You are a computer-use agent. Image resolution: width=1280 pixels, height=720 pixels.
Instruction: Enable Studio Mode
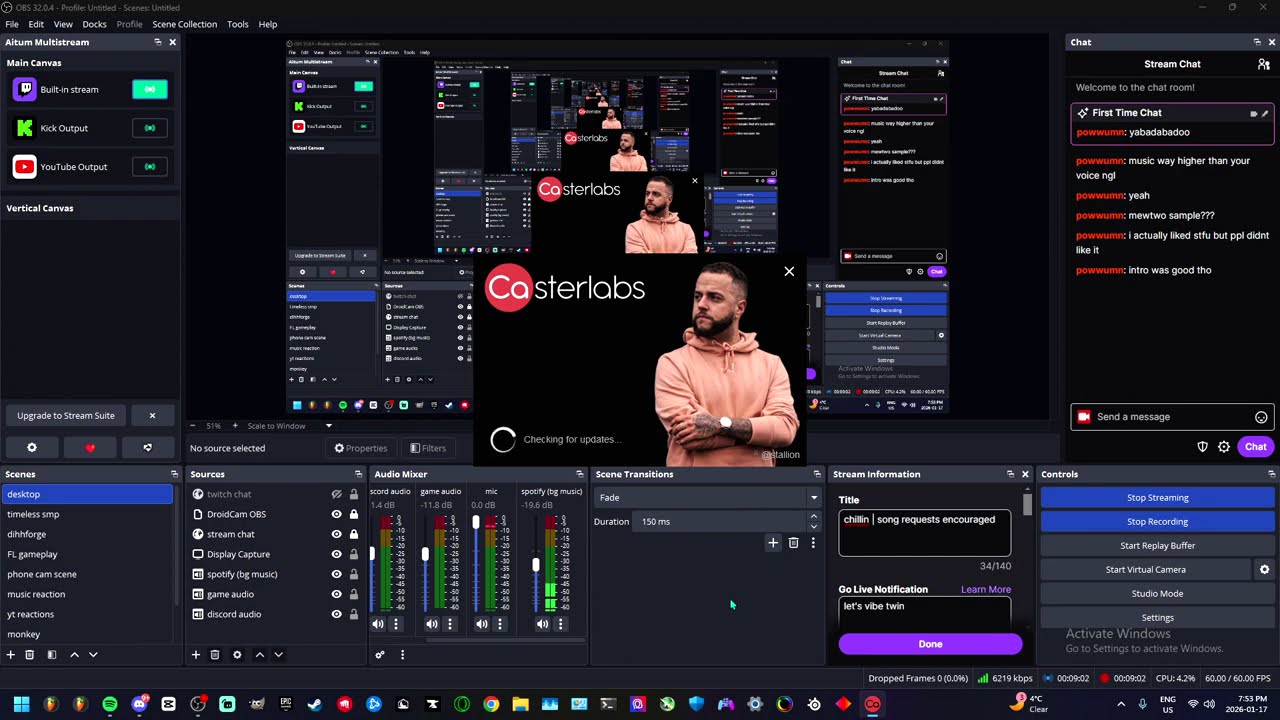[1157, 593]
